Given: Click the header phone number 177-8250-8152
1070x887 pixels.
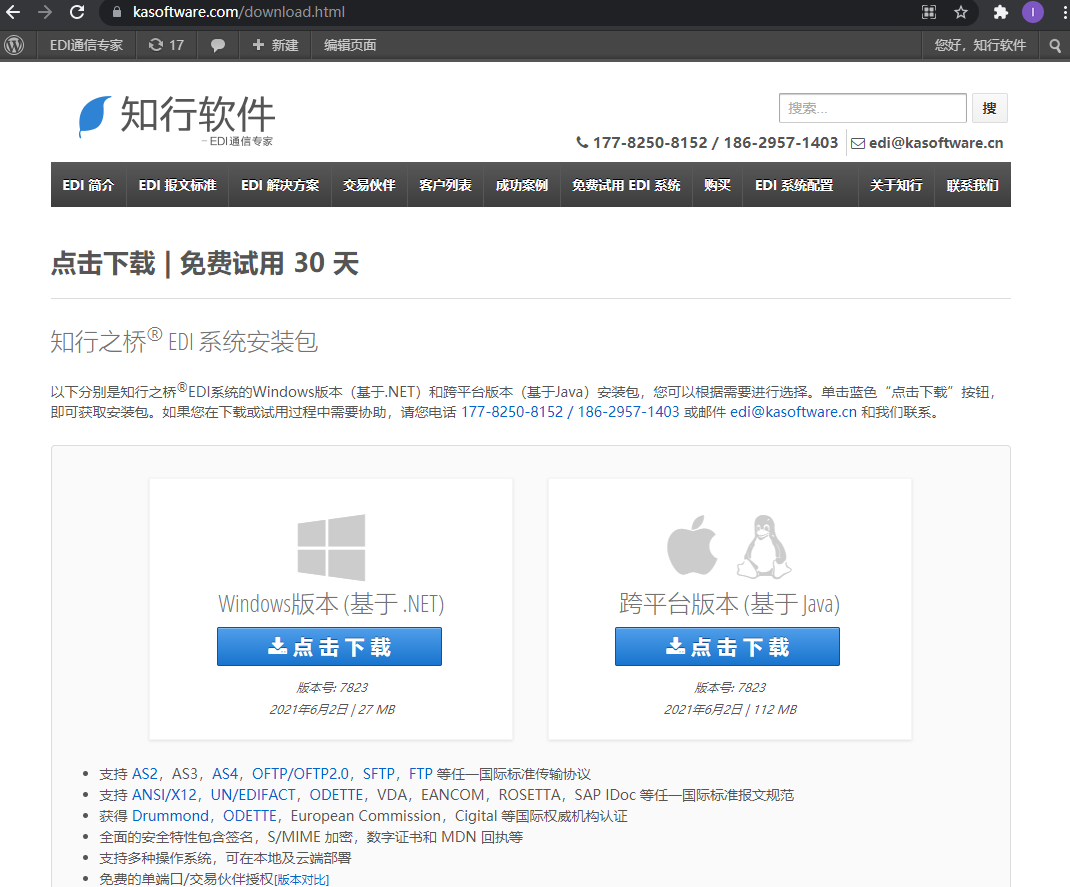Looking at the screenshot, I should [650, 143].
